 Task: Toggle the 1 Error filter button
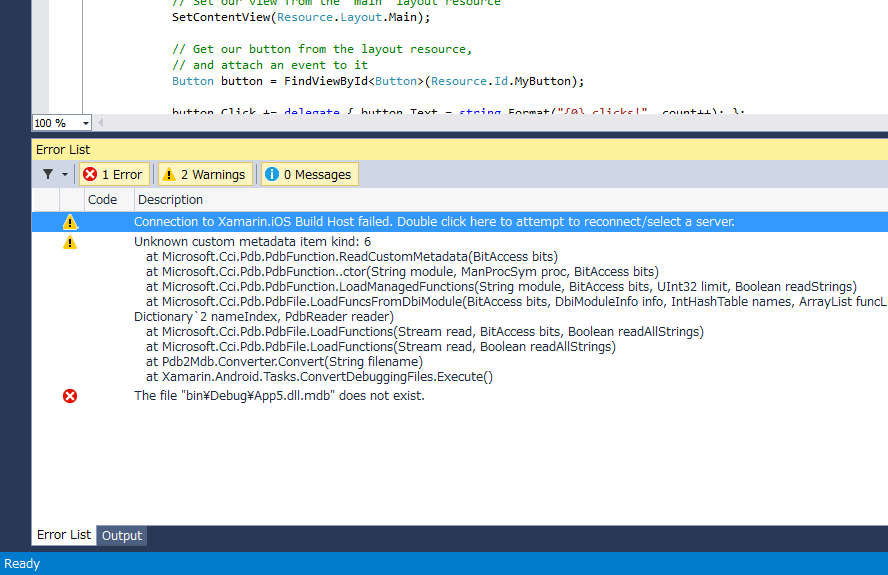(114, 174)
